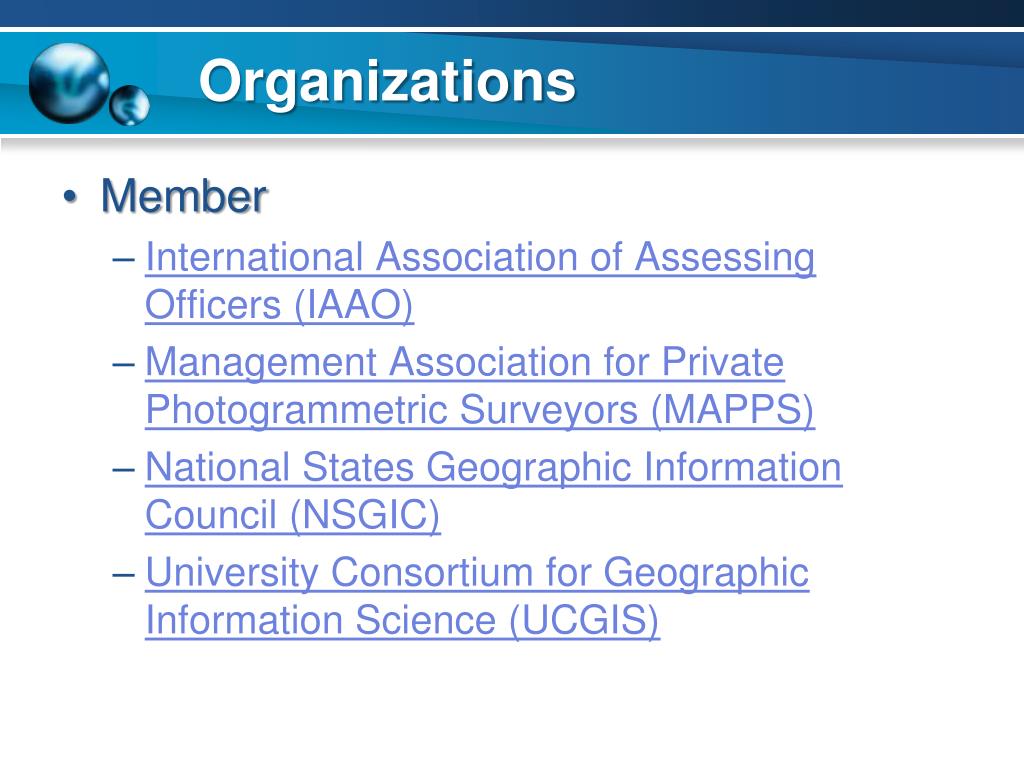The image size is (1024, 768).
Task: Select the Member bullet heading
Action: click(x=184, y=196)
